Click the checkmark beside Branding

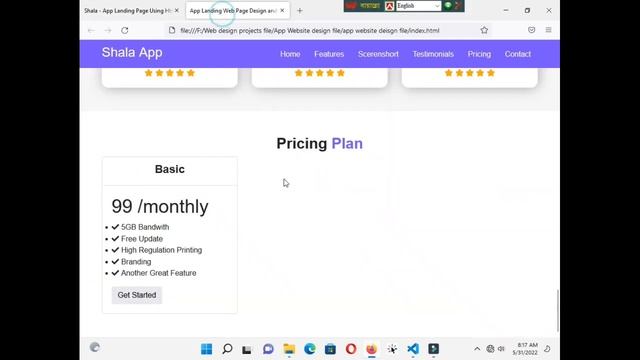(x=115, y=262)
